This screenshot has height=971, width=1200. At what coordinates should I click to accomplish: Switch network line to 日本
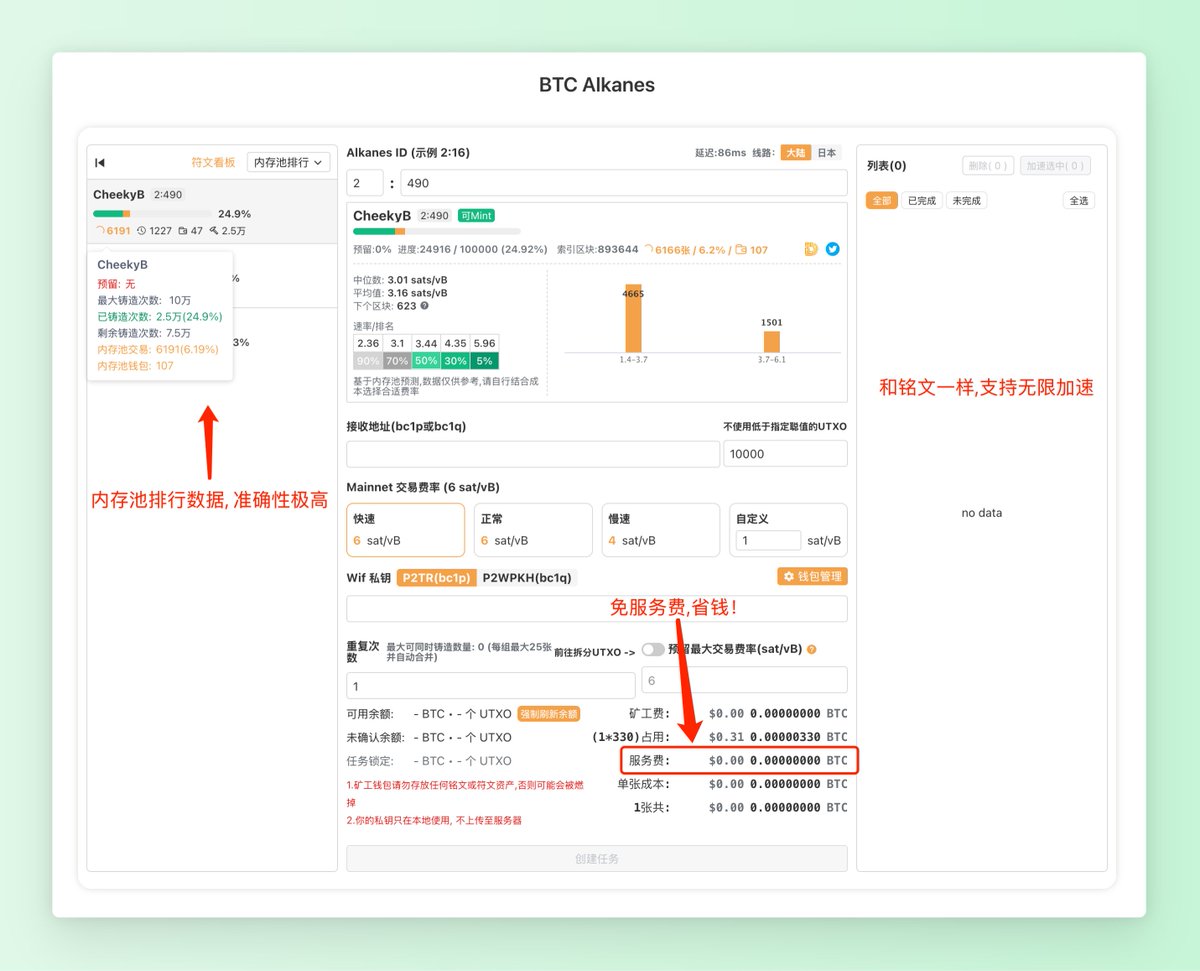pyautogui.click(x=825, y=152)
